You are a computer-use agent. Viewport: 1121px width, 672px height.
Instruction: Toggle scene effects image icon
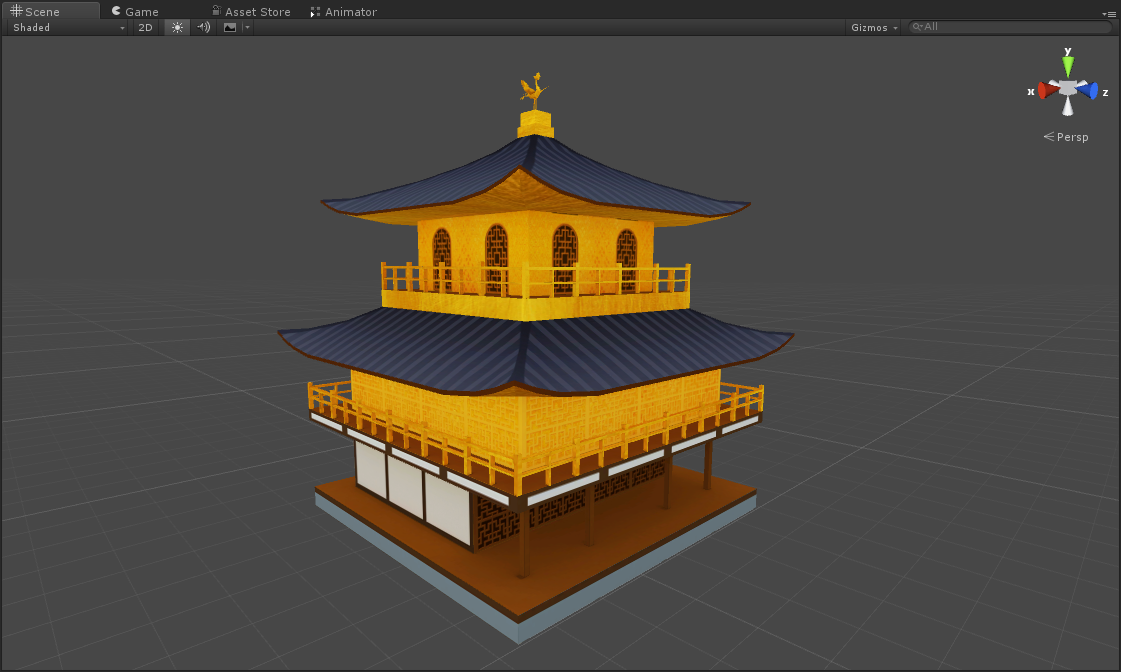coord(229,27)
